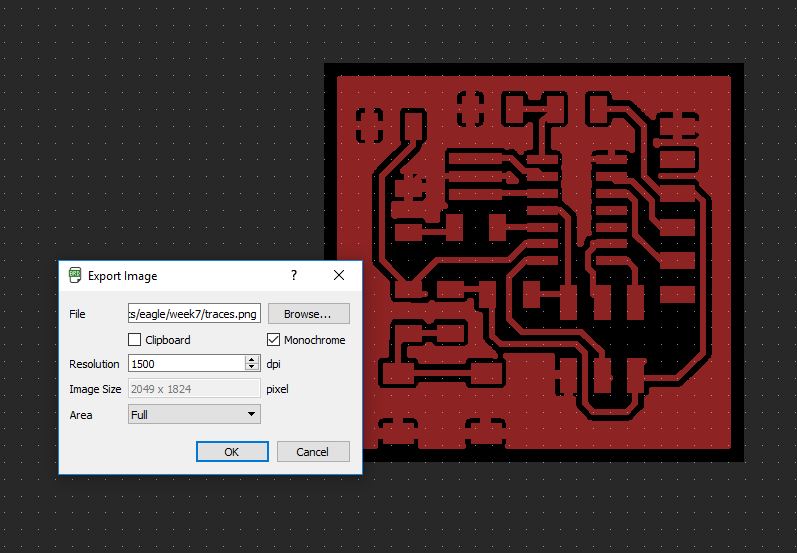Click the question mark help button
The height and width of the screenshot is (553, 797).
[294, 275]
